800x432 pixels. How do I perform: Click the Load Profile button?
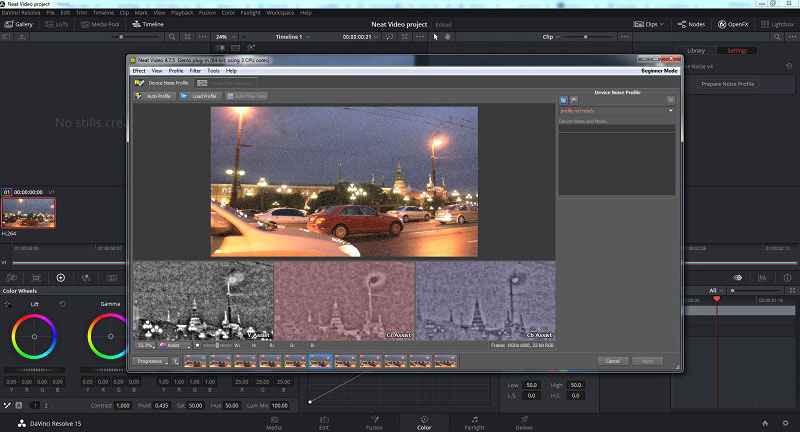[199, 96]
